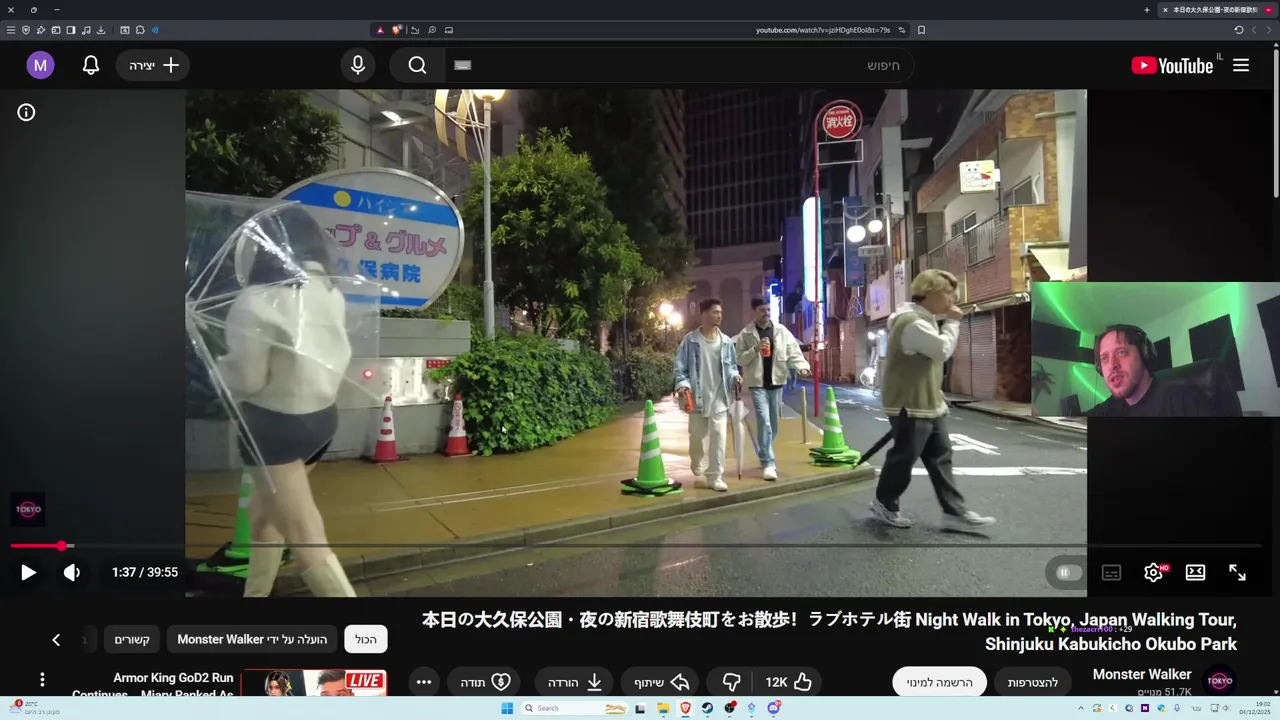Select the הכול filter chip
This screenshot has width=1280, height=720.
(x=366, y=640)
